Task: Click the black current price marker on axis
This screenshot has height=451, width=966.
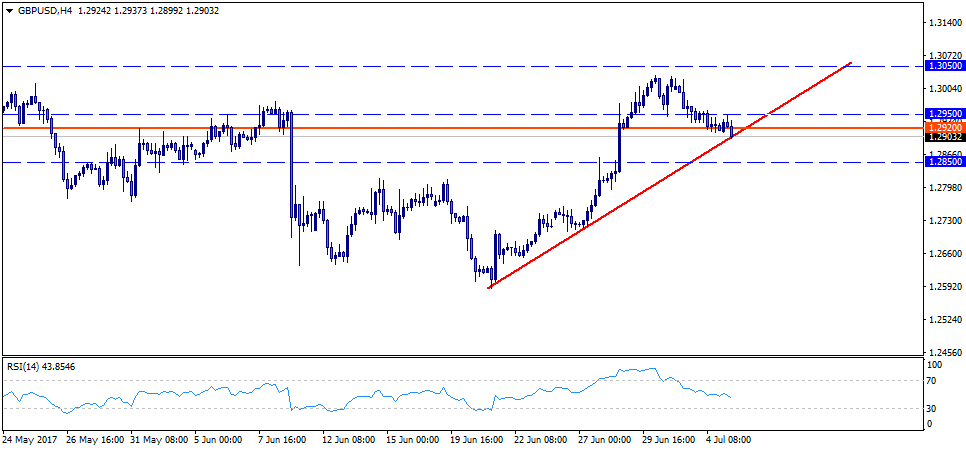Action: [x=944, y=137]
